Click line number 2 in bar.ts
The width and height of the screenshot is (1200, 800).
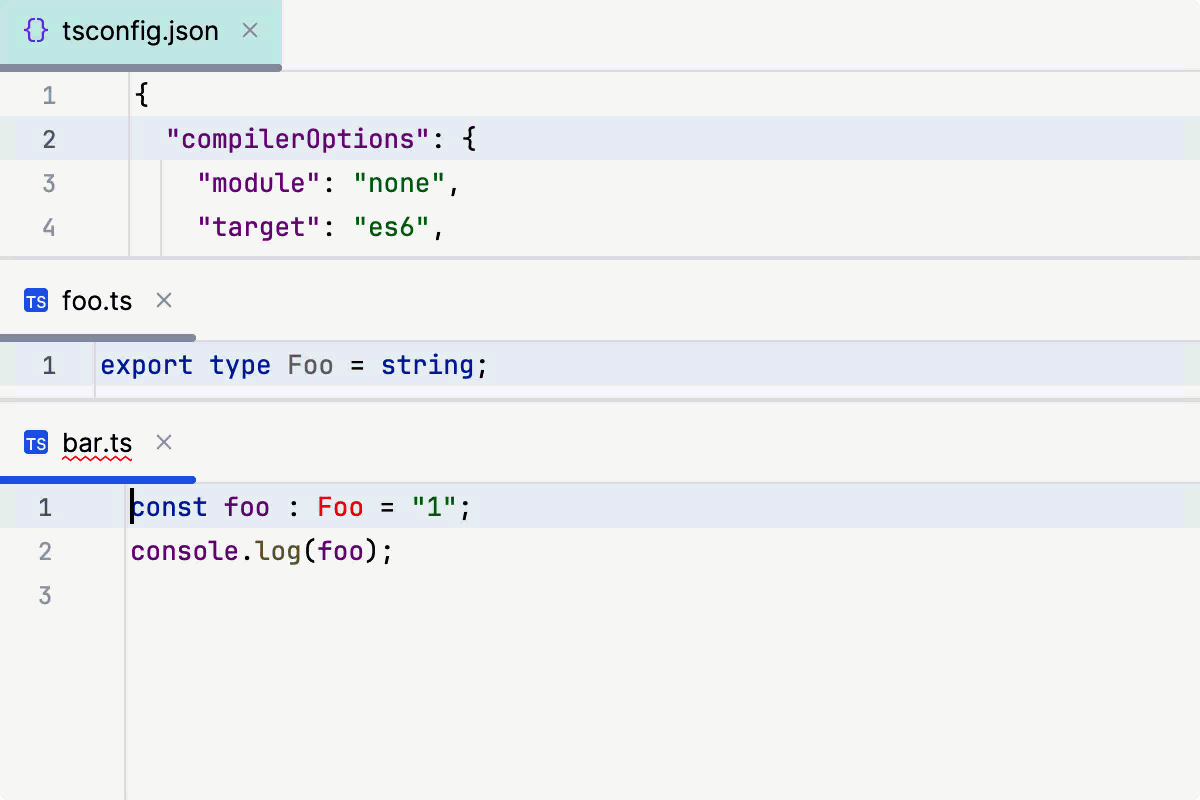44,551
